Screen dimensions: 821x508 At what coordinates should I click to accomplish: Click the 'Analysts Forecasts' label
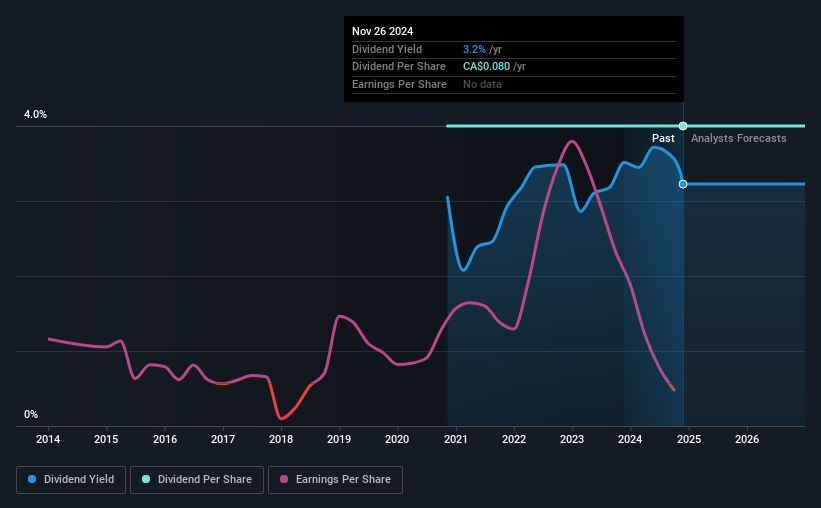tap(738, 138)
